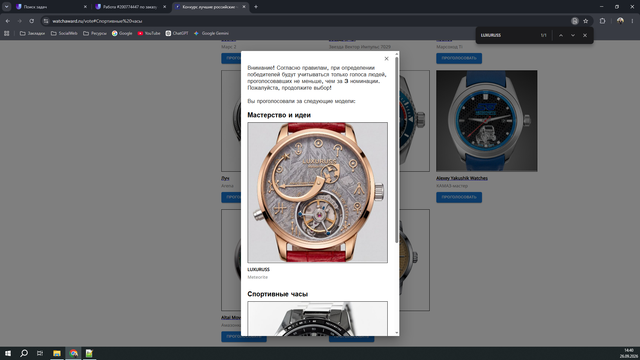
Task: Click the Chrome taskbar icon
Action: [x=73, y=353]
